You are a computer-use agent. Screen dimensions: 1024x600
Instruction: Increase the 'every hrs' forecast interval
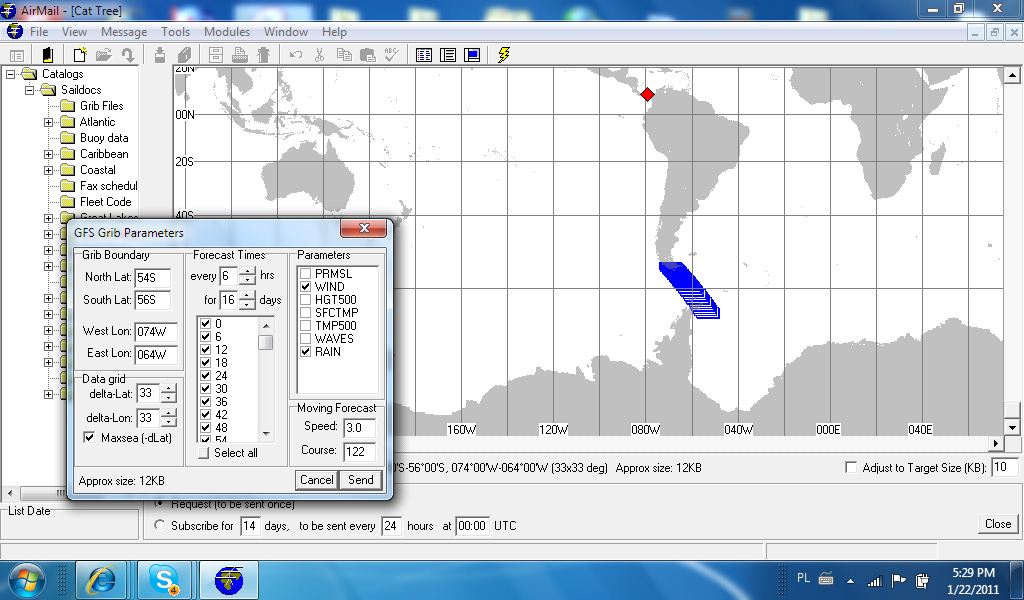247,272
